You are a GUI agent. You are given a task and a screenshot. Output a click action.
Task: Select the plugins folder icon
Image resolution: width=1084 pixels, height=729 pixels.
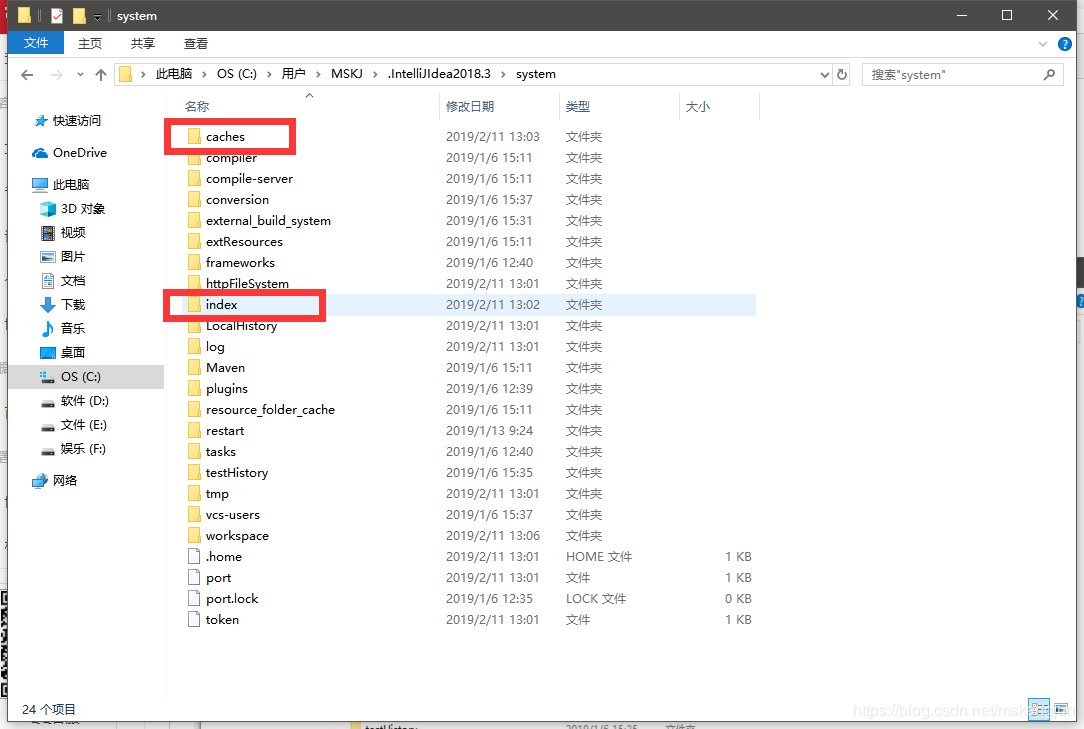194,389
